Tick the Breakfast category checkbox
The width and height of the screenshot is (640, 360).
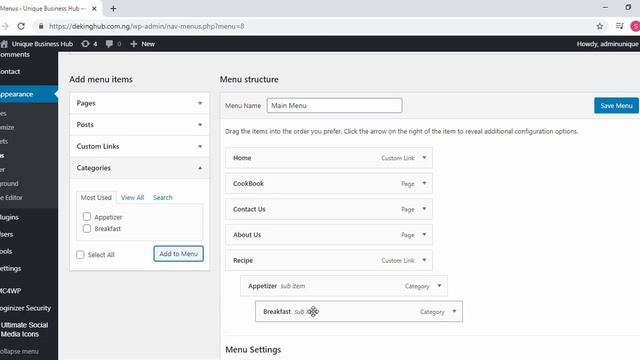pos(87,229)
